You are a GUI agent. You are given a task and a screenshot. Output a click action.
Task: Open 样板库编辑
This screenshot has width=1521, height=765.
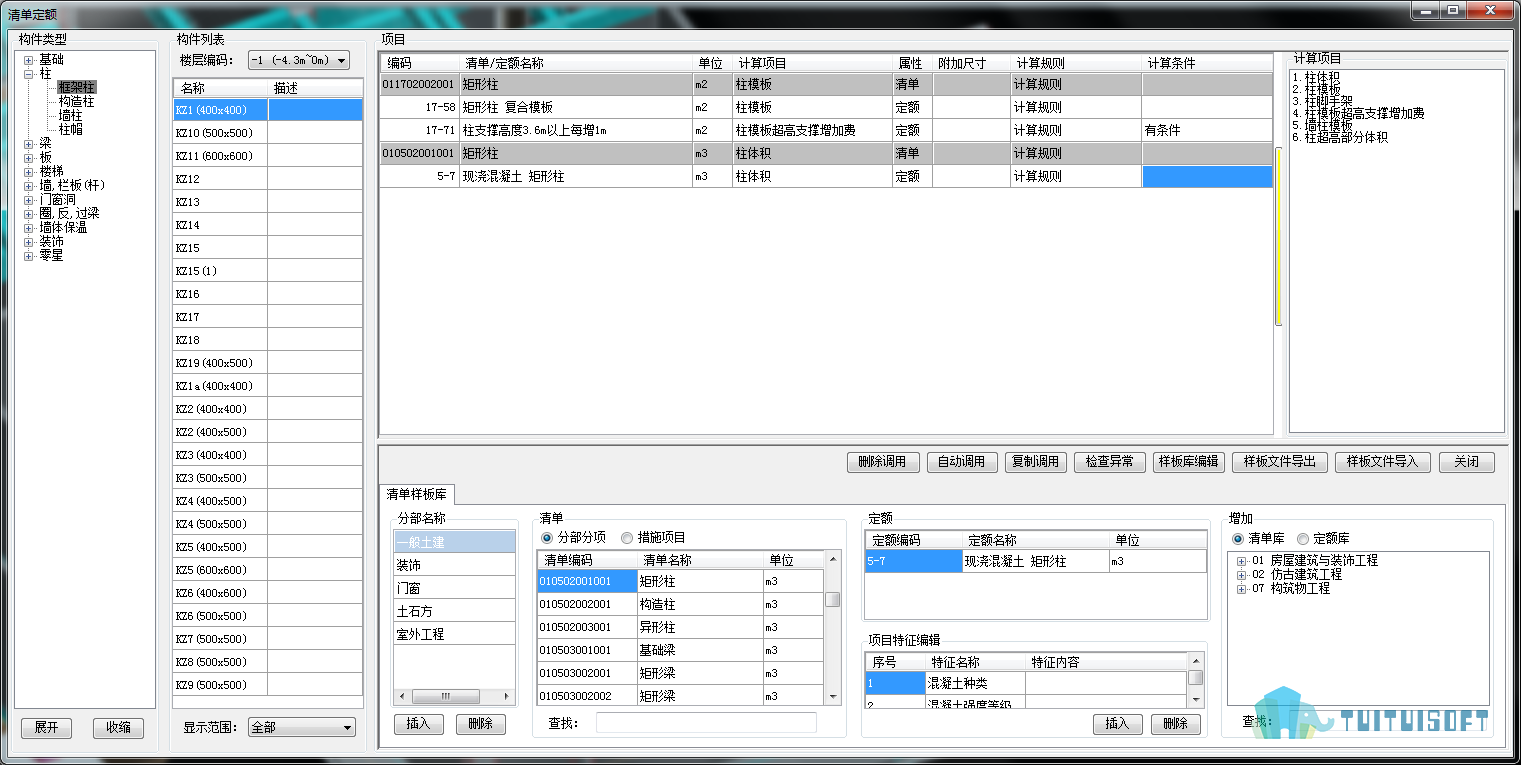tap(1188, 462)
